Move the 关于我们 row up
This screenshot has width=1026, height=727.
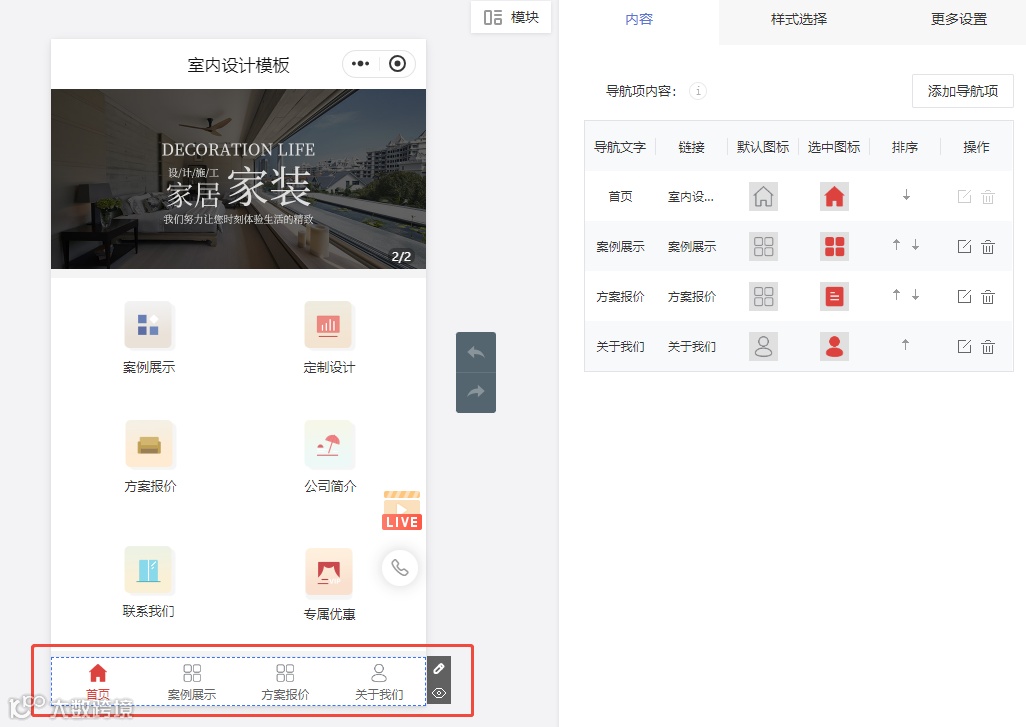[906, 344]
